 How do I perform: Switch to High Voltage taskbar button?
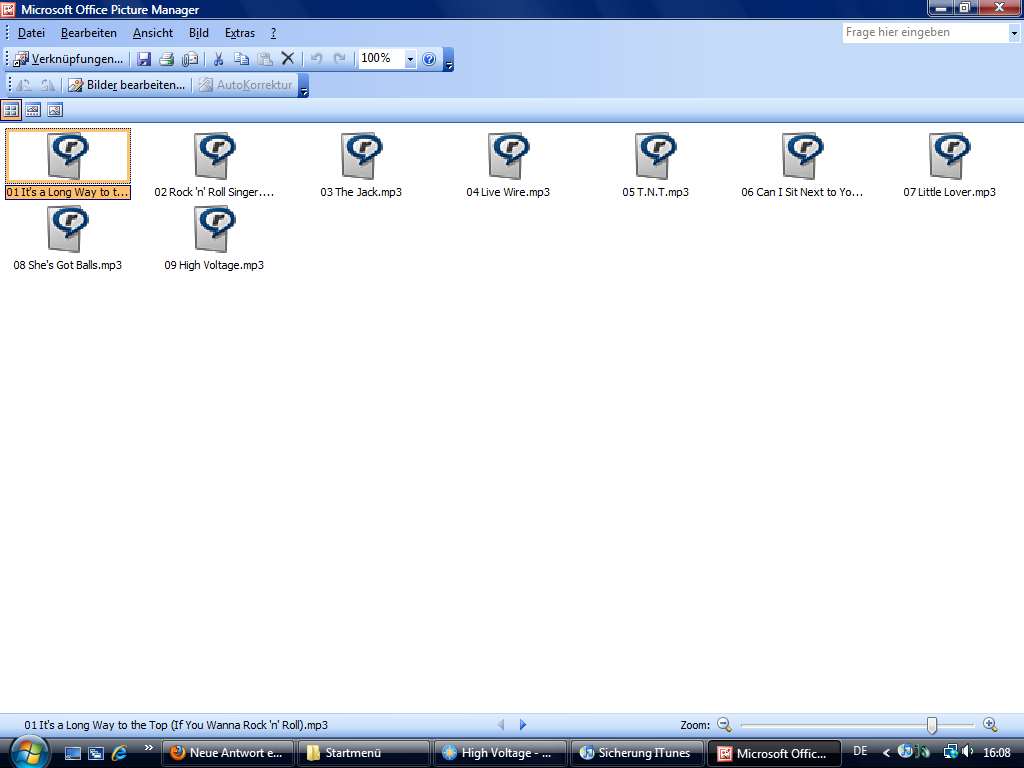tap(500, 753)
